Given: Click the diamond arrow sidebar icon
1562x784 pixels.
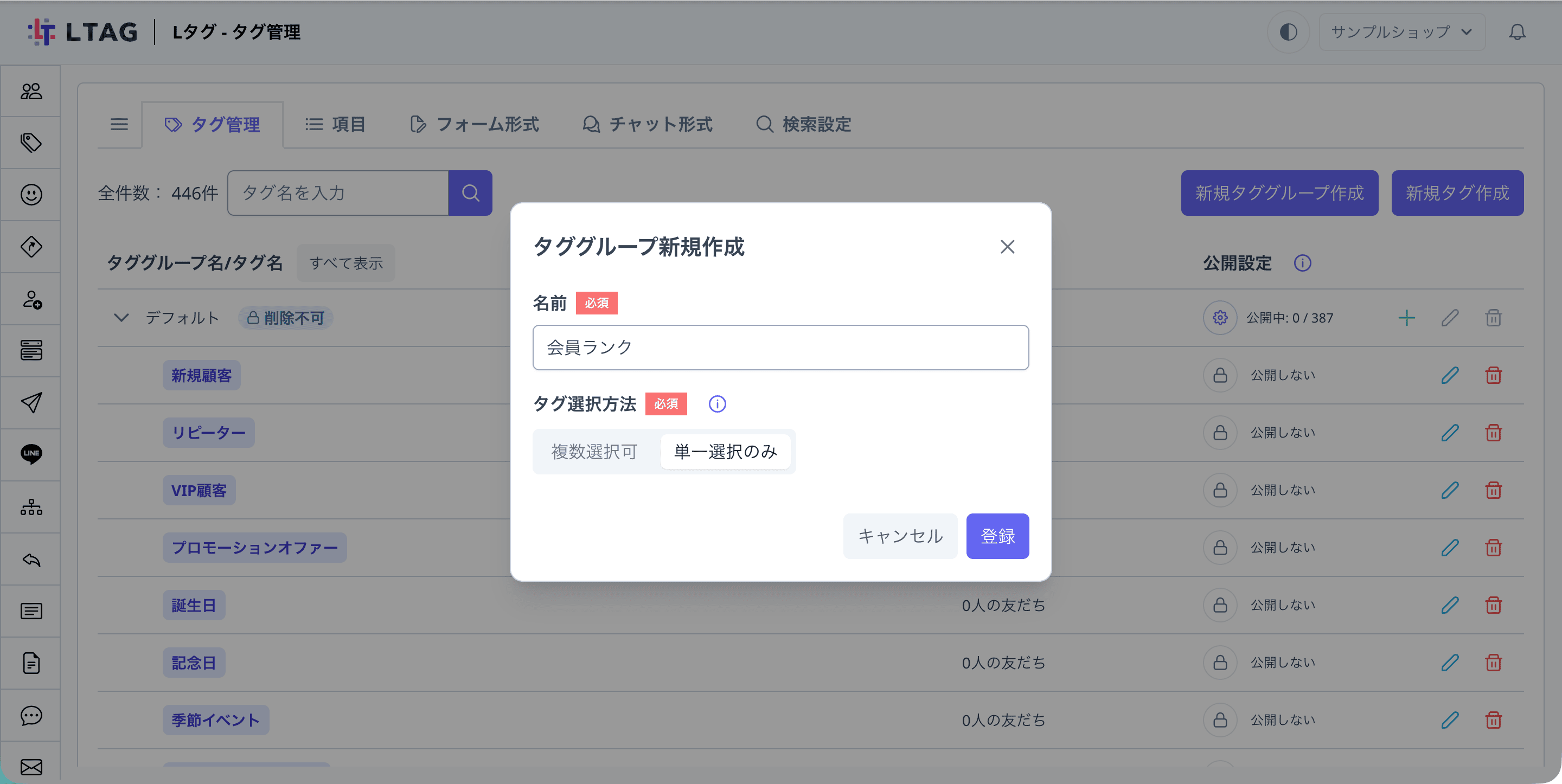Looking at the screenshot, I should 31,247.
